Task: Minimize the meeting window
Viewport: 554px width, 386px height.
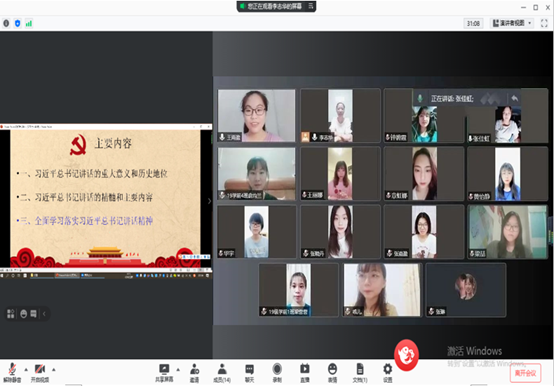Action: pyautogui.click(x=523, y=7)
